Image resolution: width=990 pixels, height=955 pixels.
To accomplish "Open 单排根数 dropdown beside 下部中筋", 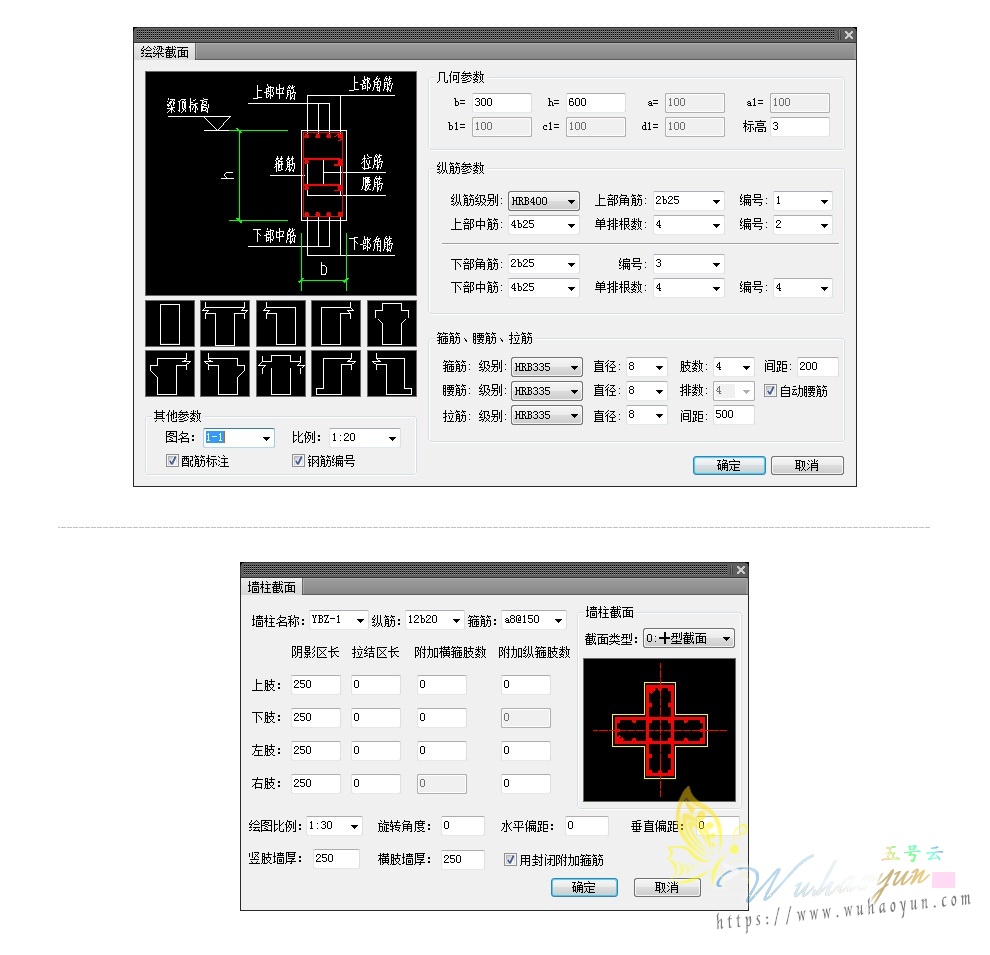I will coord(688,288).
